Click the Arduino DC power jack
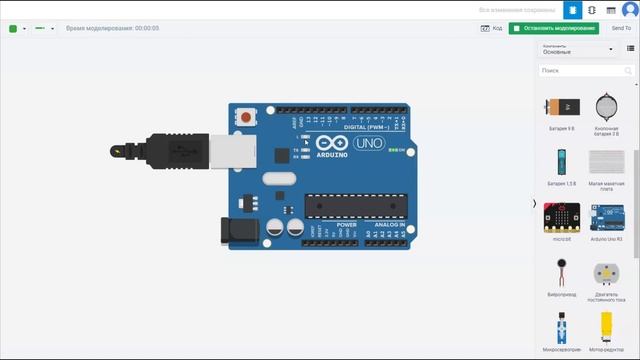Screen dimensions: 640x360 (240, 231)
